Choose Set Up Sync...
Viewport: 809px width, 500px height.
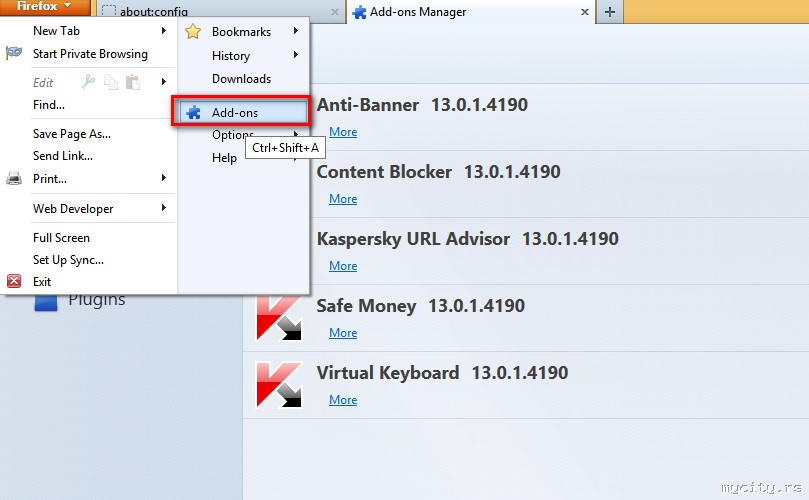coord(68,260)
